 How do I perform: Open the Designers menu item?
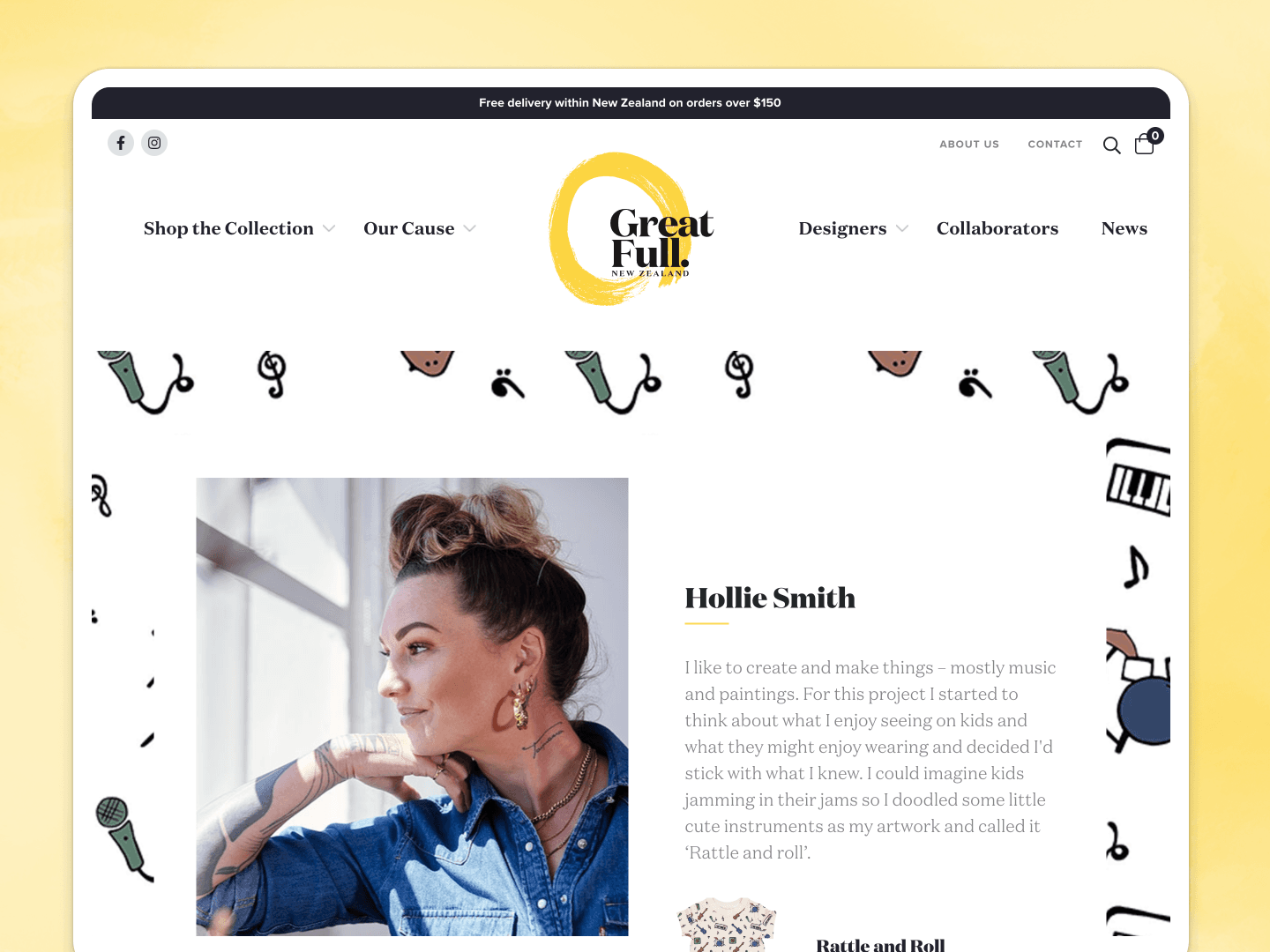842,228
